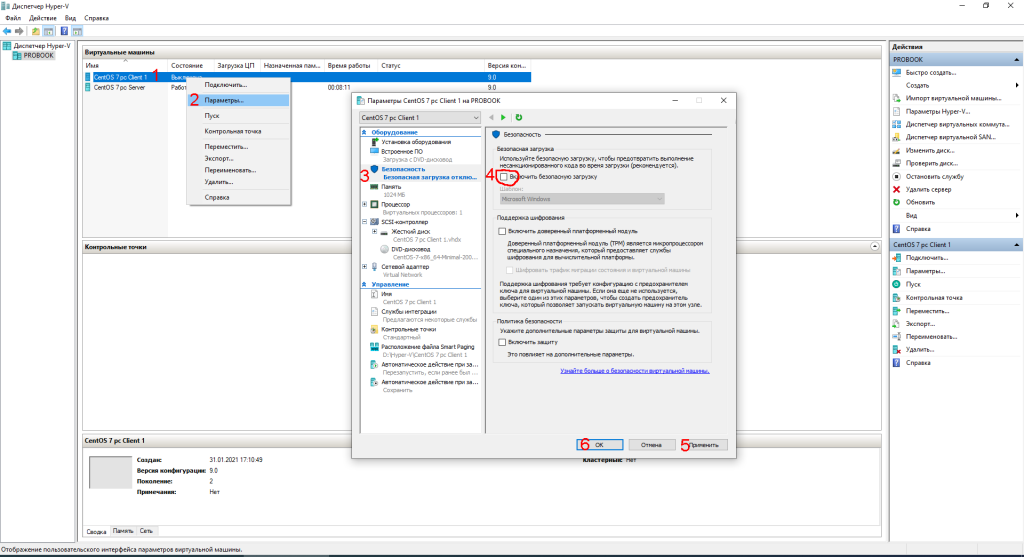Screen dimensions: 1024x557
Task: Switch to the Память tab
Action: pyautogui.click(x=122, y=531)
